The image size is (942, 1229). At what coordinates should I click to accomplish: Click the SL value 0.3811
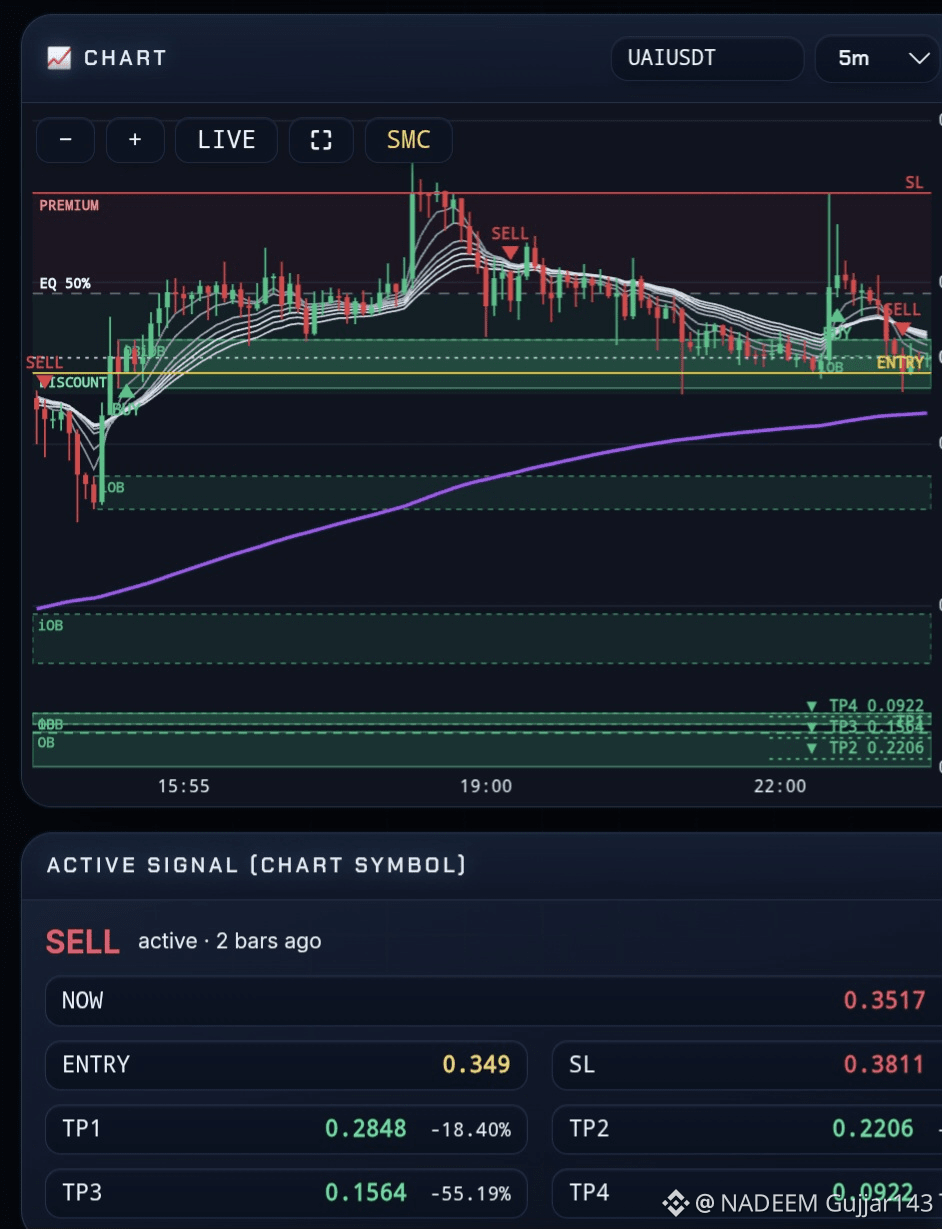coord(884,1064)
